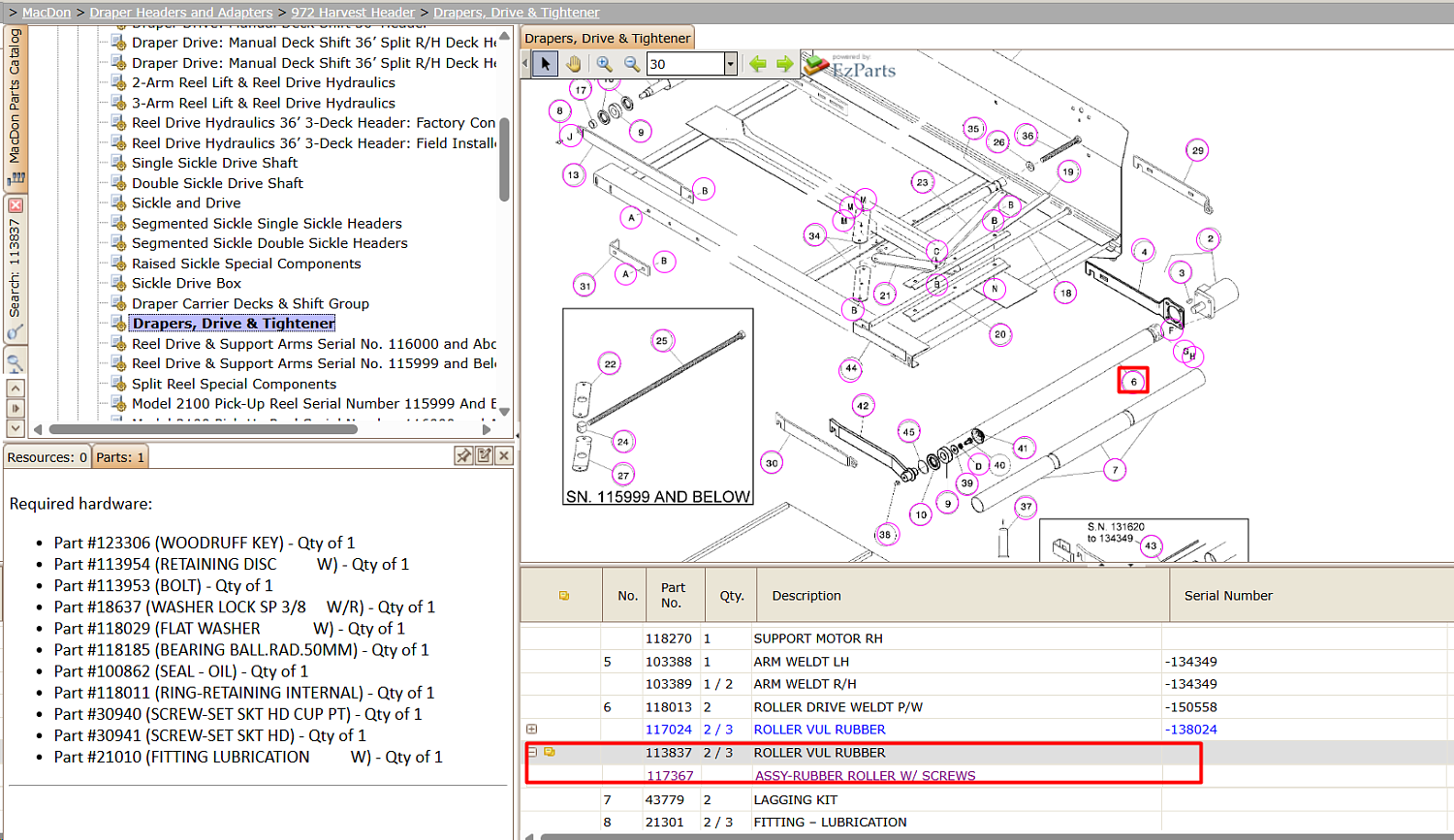
Task: Click the tree horizontal scrollbar thumb
Action: click(x=204, y=428)
